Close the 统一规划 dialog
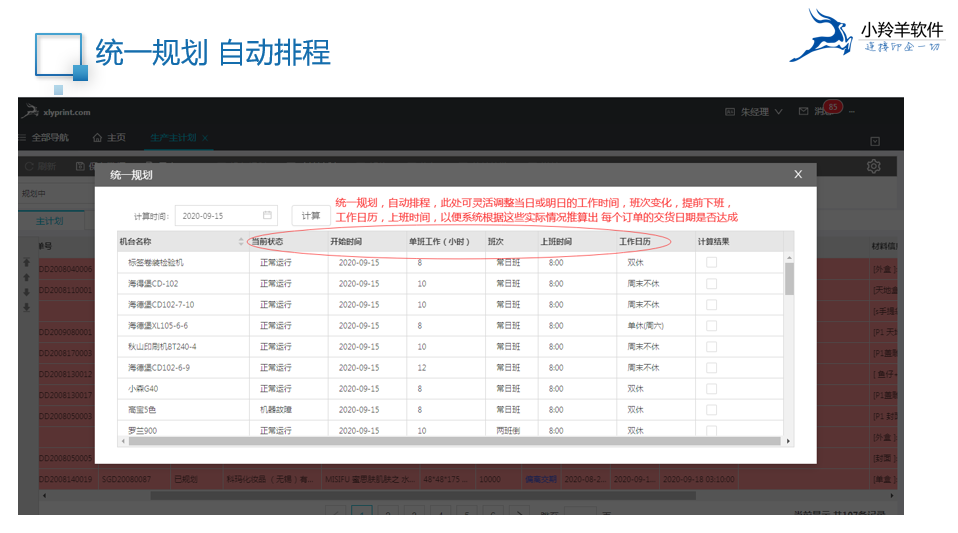Image resolution: width=958 pixels, height=533 pixels. [x=798, y=174]
